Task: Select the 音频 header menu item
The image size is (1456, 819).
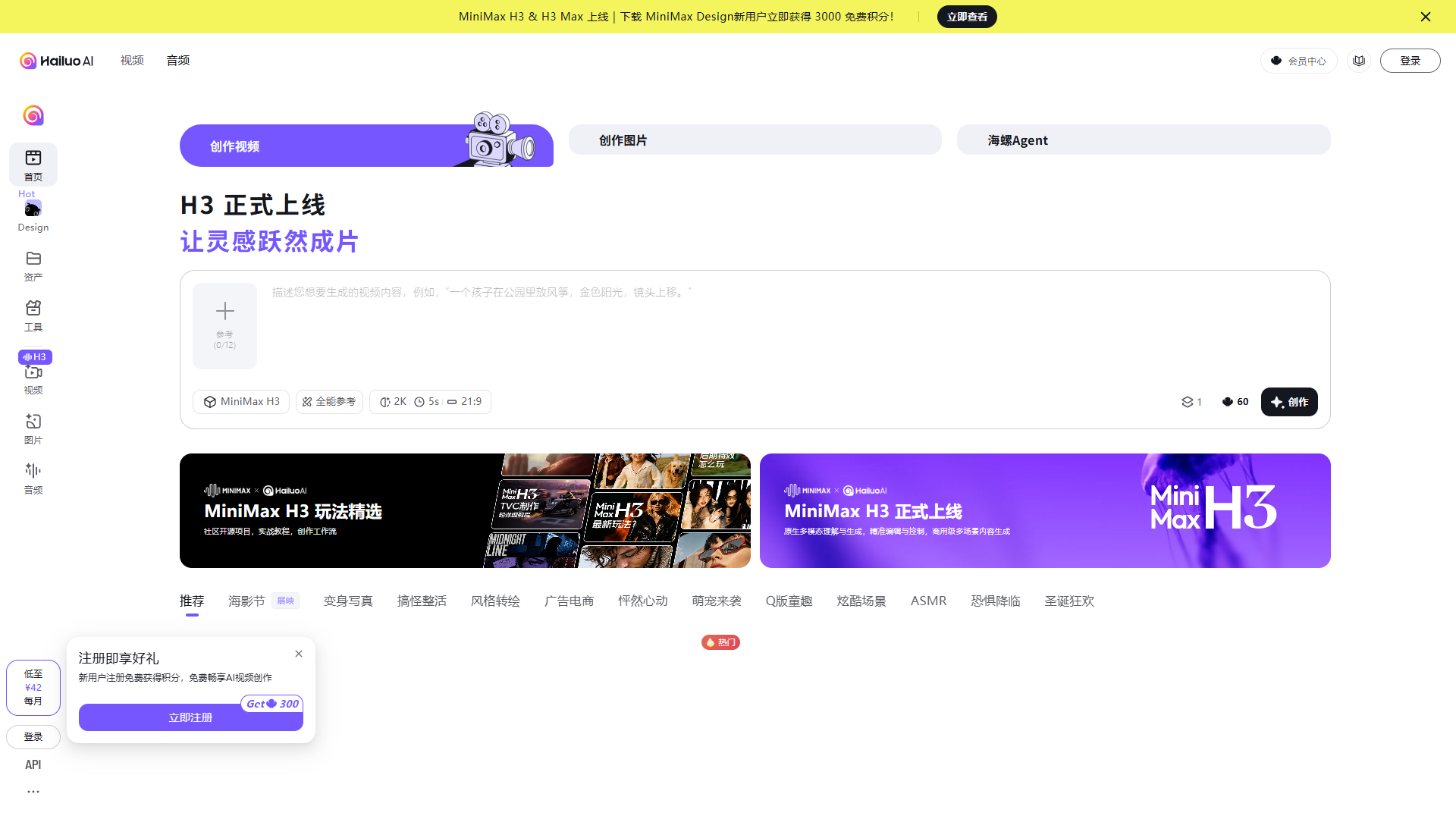Action: (178, 61)
